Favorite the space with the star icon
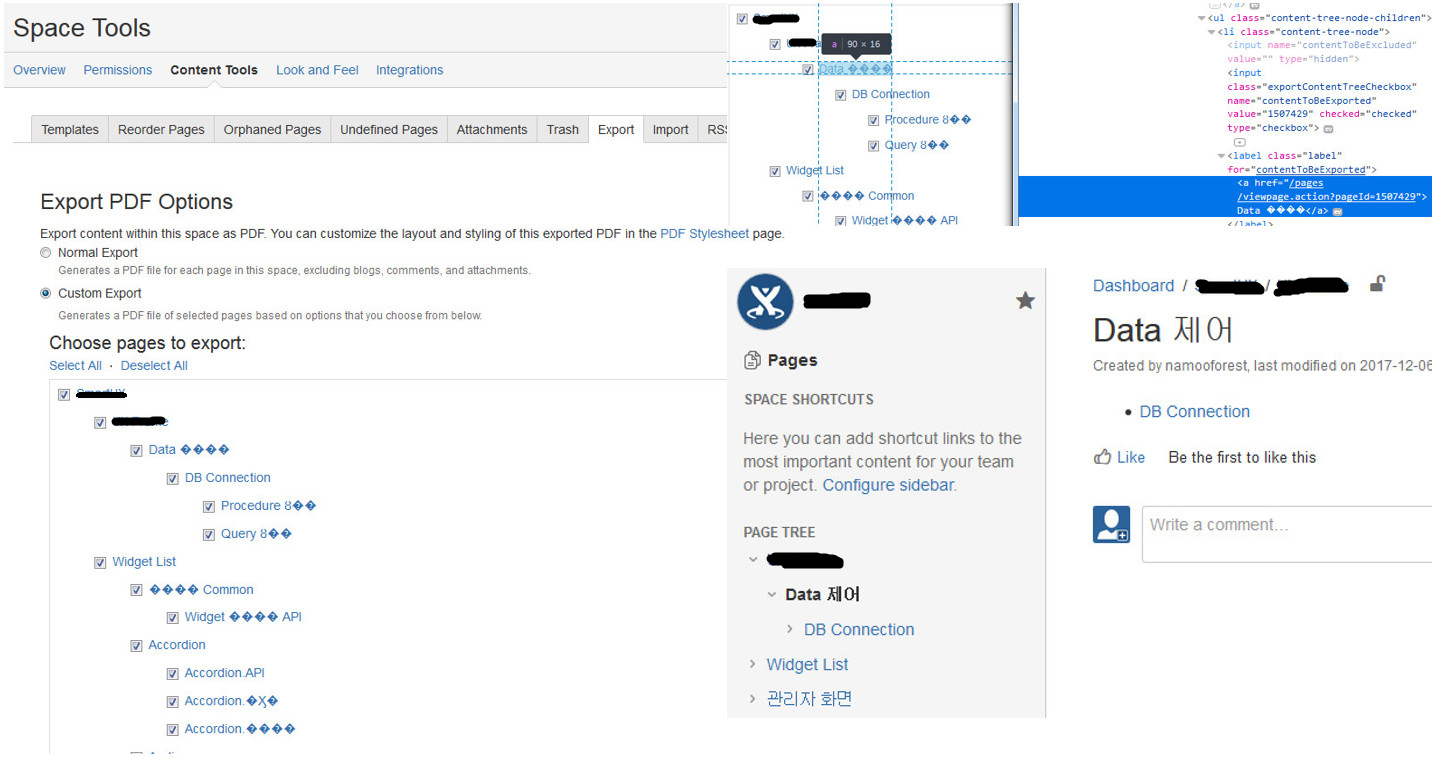 1025,300
